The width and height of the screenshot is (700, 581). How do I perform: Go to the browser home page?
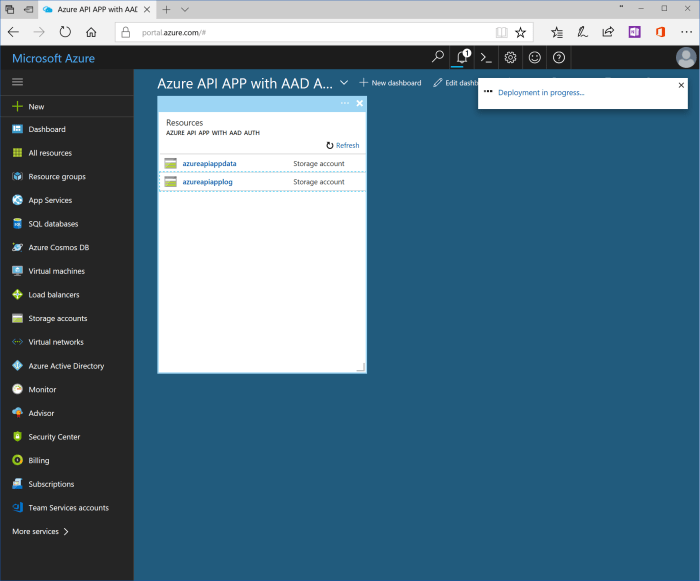(91, 32)
